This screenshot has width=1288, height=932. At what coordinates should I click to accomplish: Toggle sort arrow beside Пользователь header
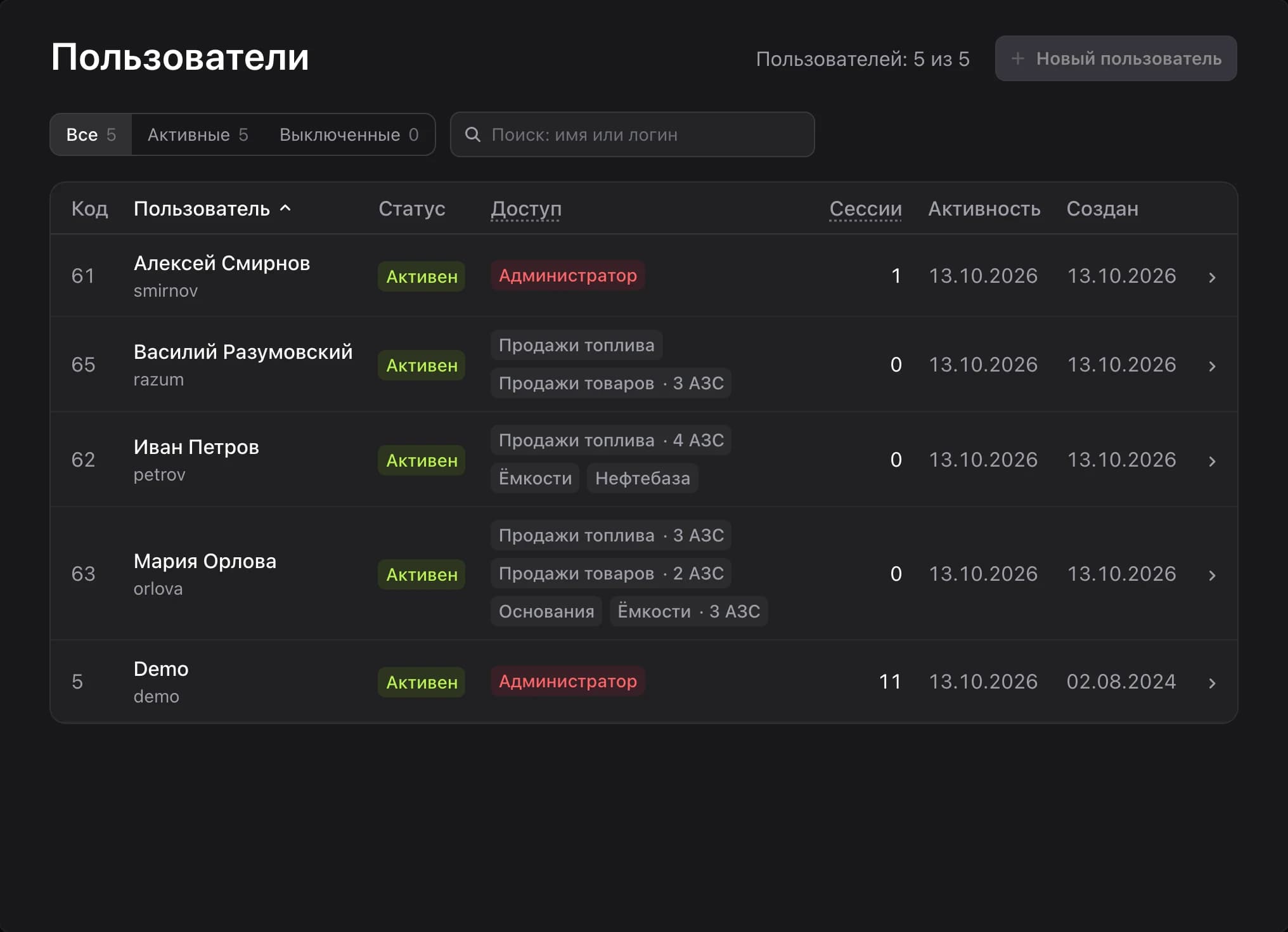286,208
